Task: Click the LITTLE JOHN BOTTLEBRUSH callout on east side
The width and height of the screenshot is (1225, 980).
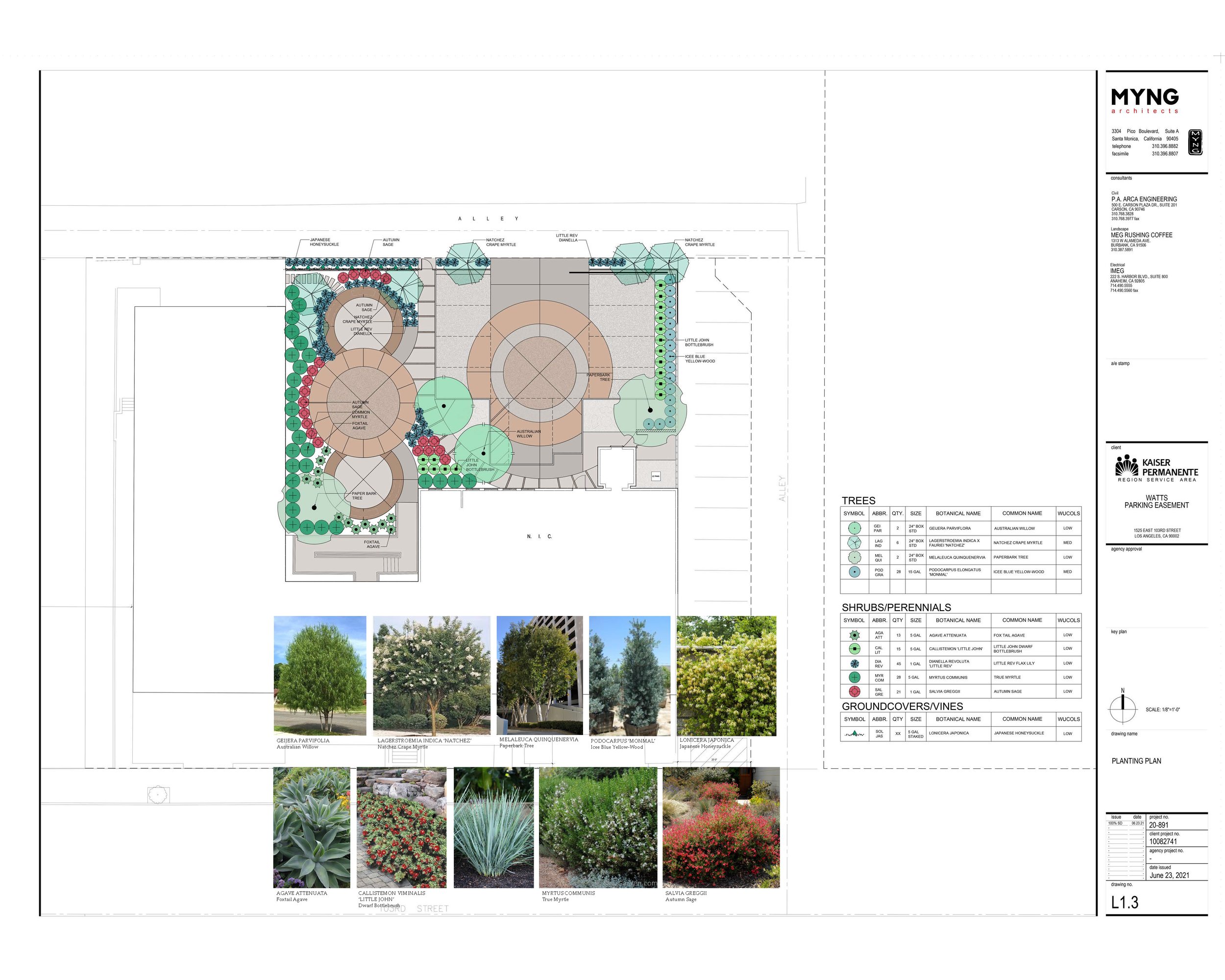Action: 699,343
